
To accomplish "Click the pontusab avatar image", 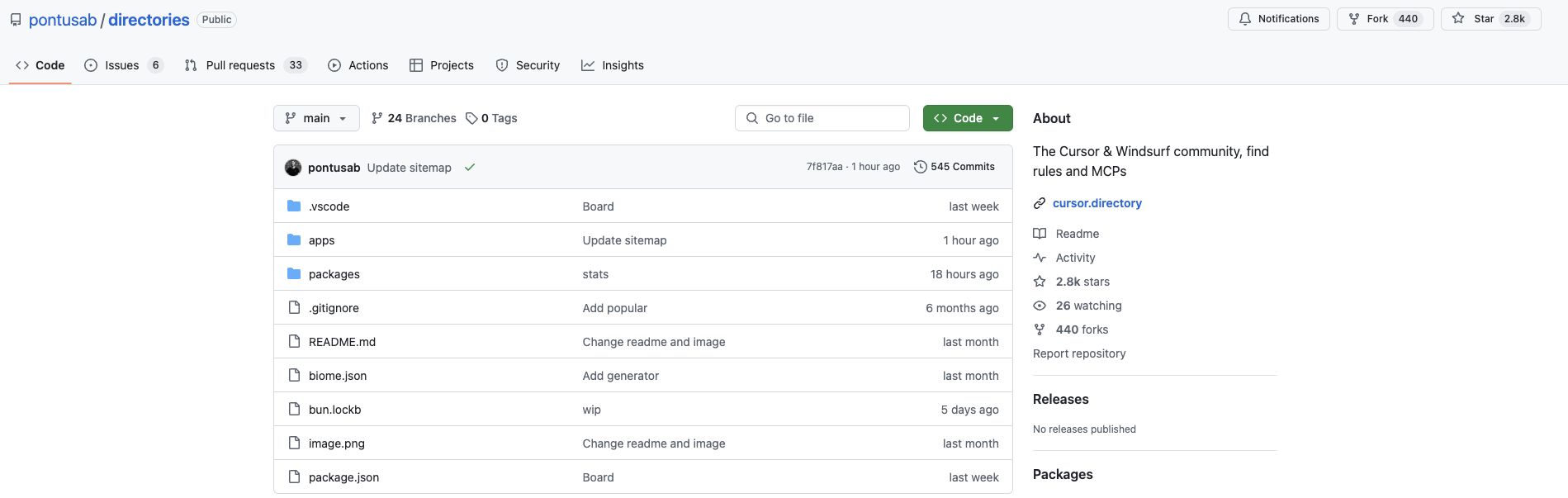I will (293, 168).
